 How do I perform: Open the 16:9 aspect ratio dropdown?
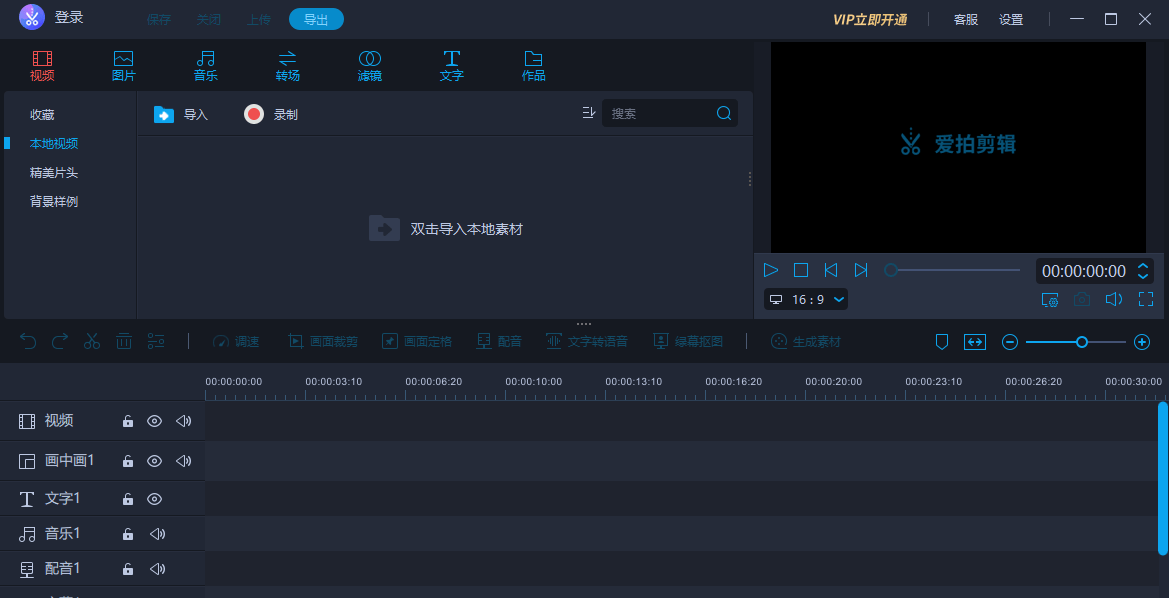(805, 298)
